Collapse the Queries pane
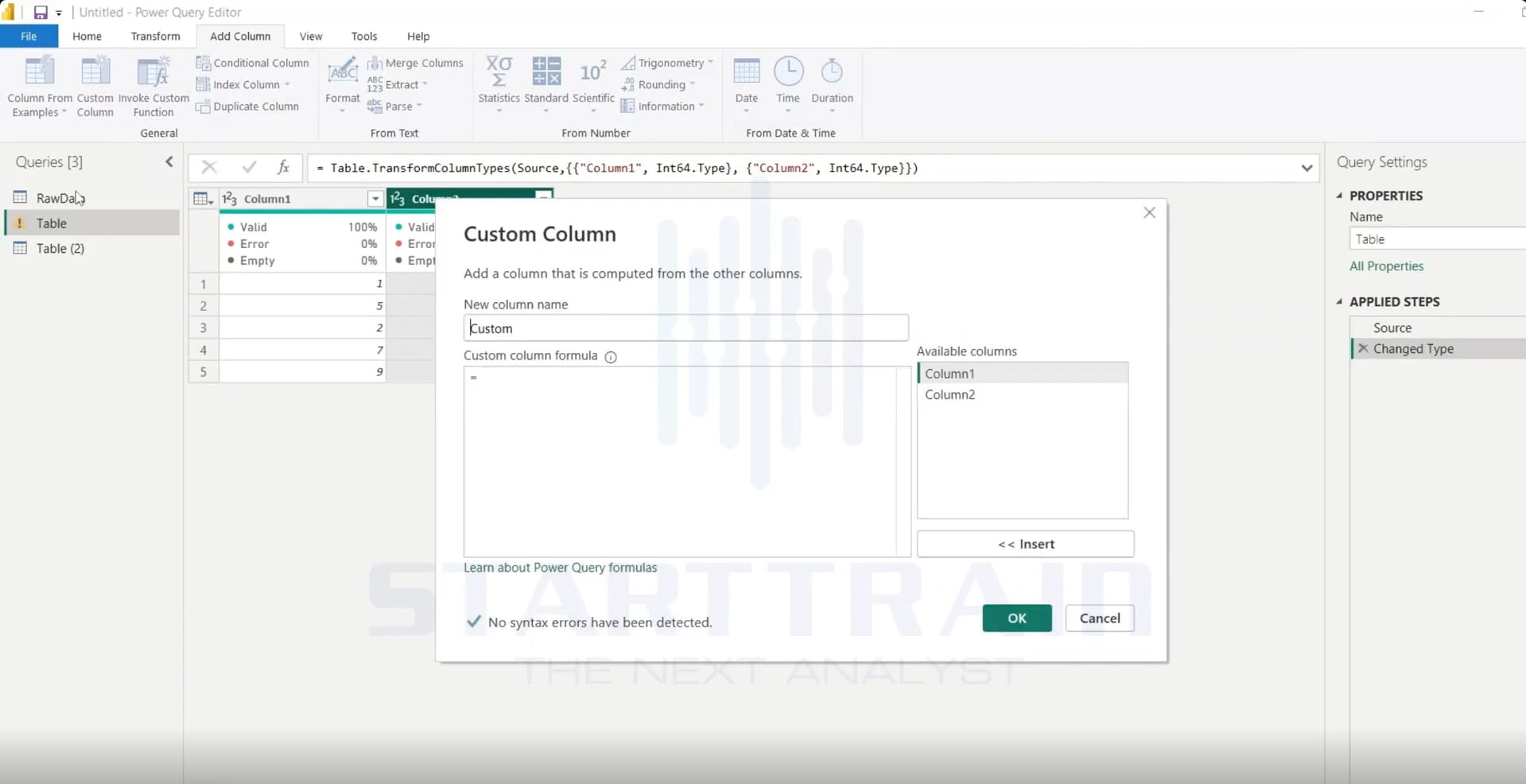Screen dimensions: 1526x784 (x=169, y=162)
